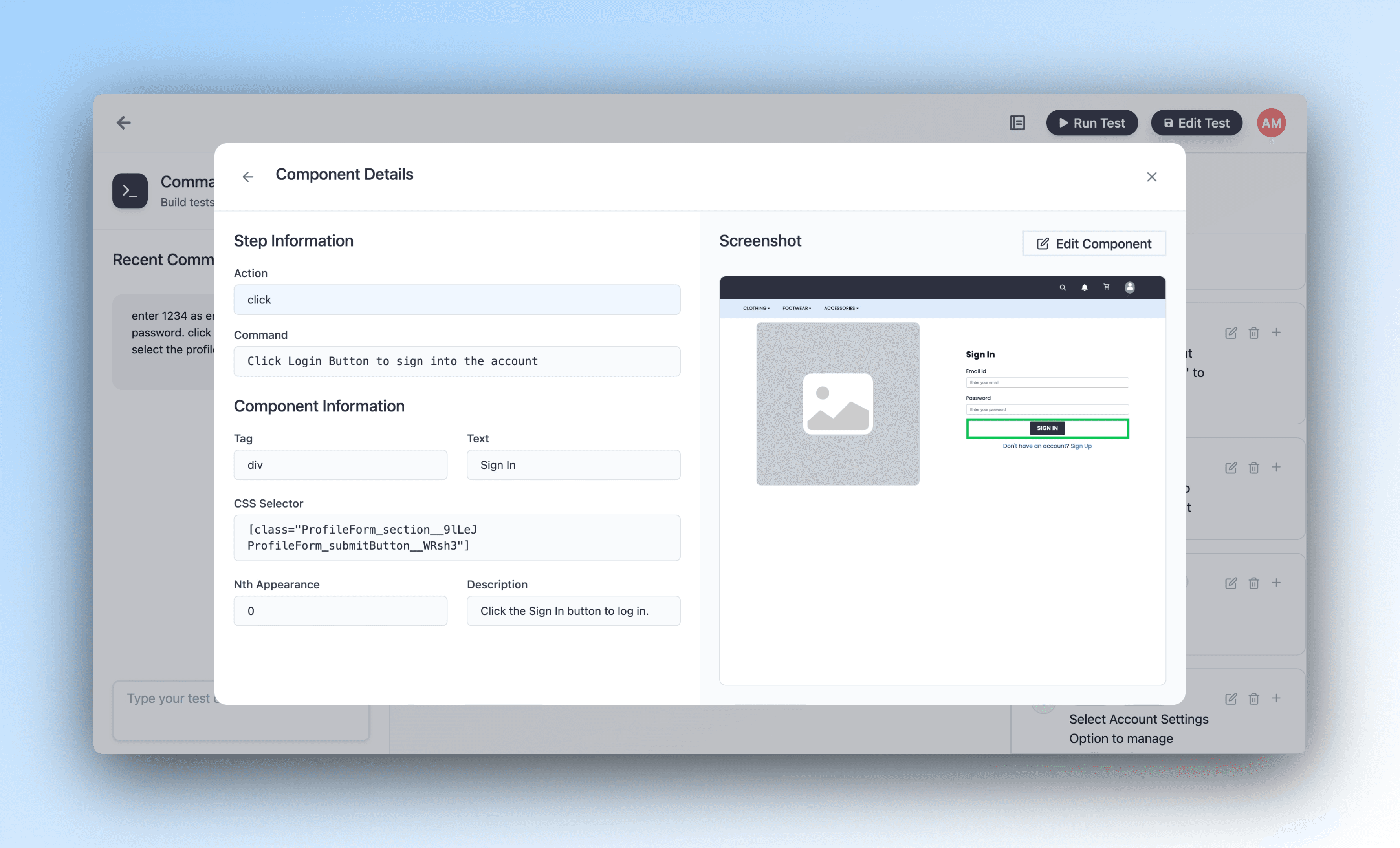
Task: Go back using the modal's back arrow
Action: [248, 177]
